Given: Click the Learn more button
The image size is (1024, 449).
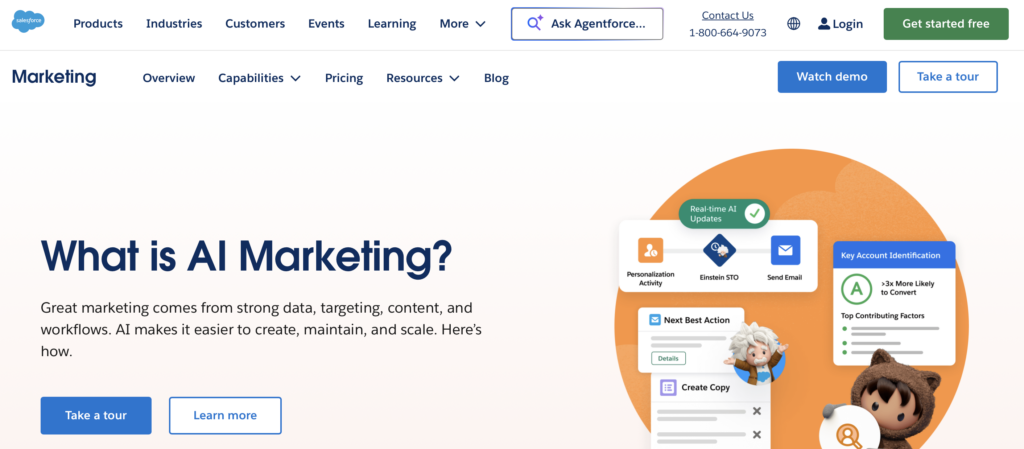Looking at the screenshot, I should [x=225, y=415].
